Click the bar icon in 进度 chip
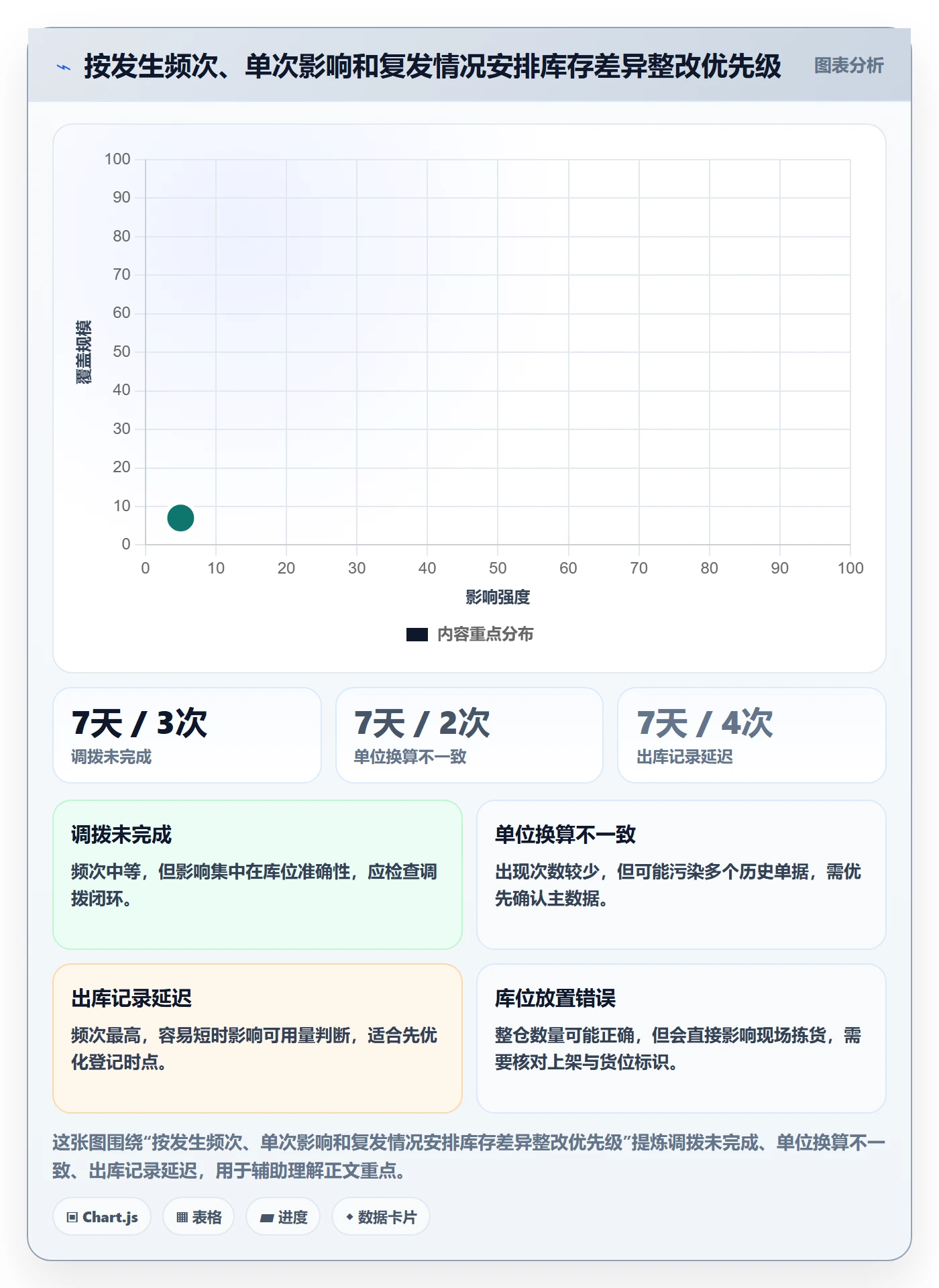939x1288 pixels. coord(266,1218)
